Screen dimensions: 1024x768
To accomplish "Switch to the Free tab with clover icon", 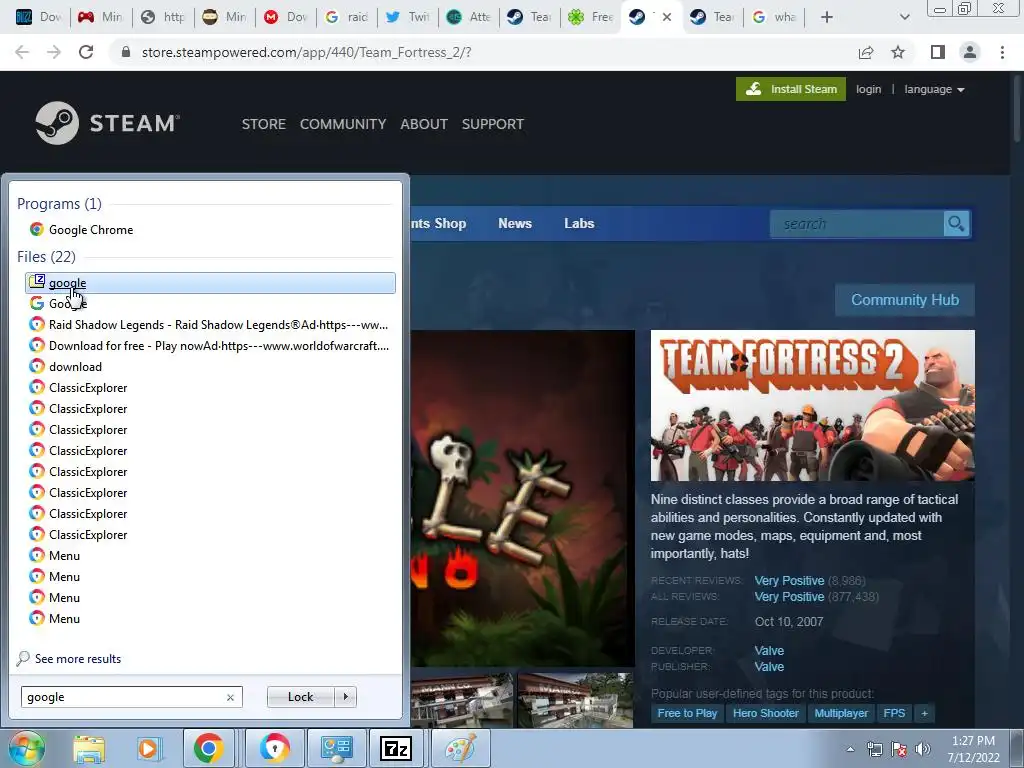I will (x=590, y=17).
